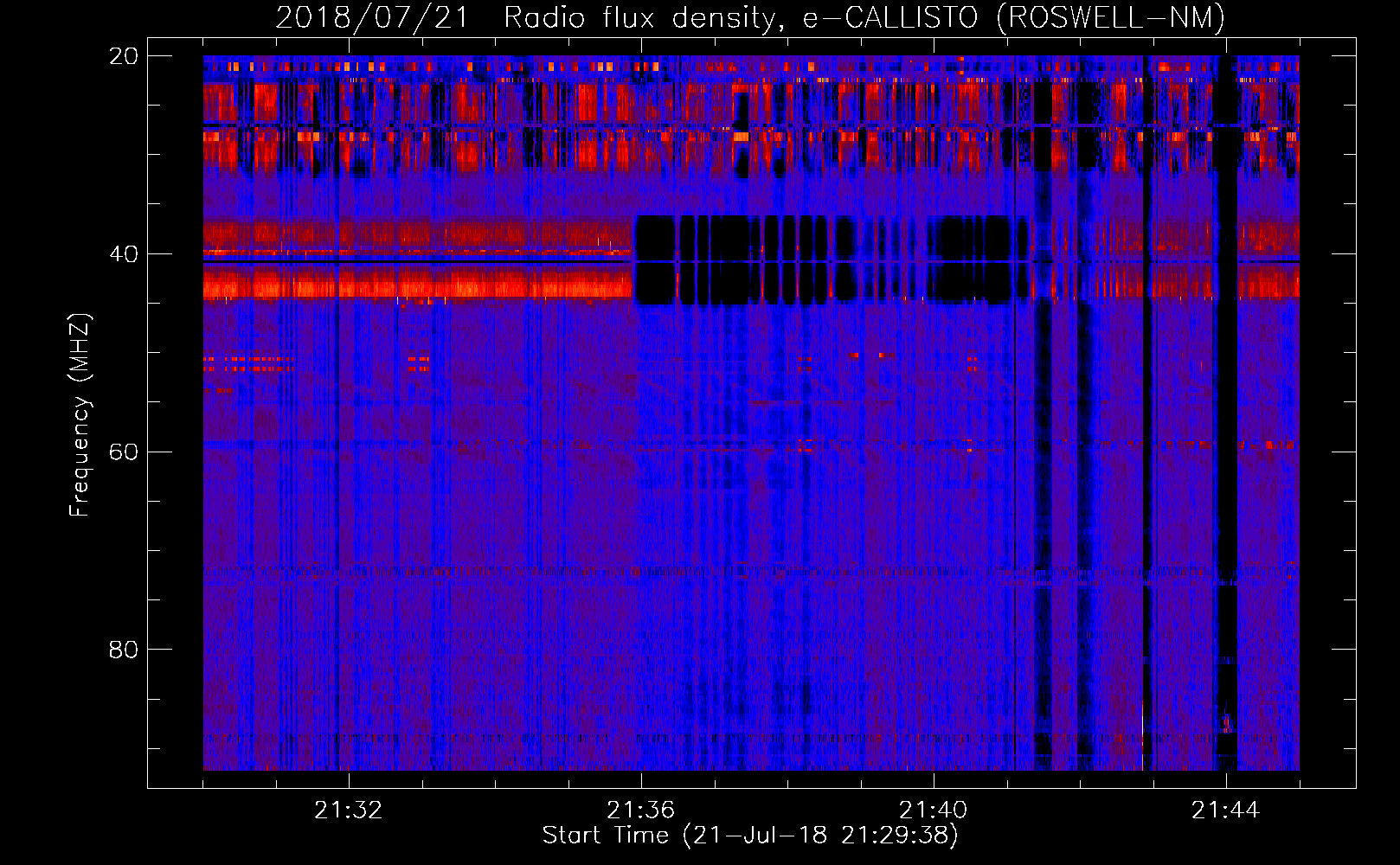This screenshot has width=1400, height=865.
Task: Click the "Start Time (21-Jul-18 21:29:38)" label
Action: [750, 836]
